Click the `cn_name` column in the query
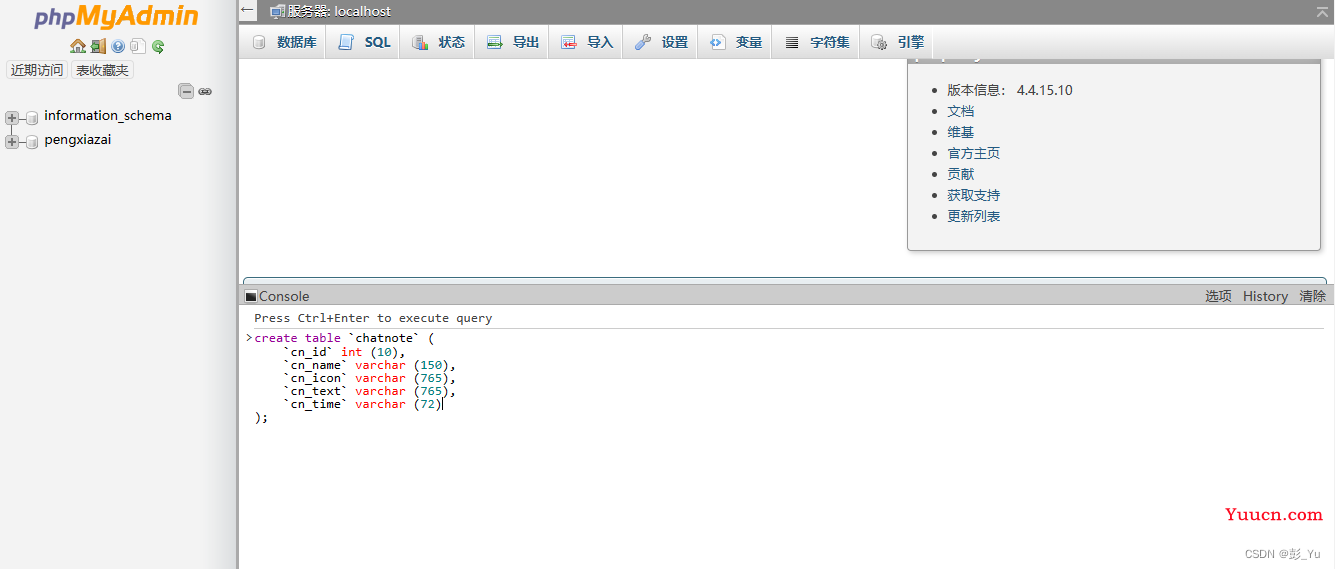Viewport: 1335px width, 569px height. click(315, 365)
